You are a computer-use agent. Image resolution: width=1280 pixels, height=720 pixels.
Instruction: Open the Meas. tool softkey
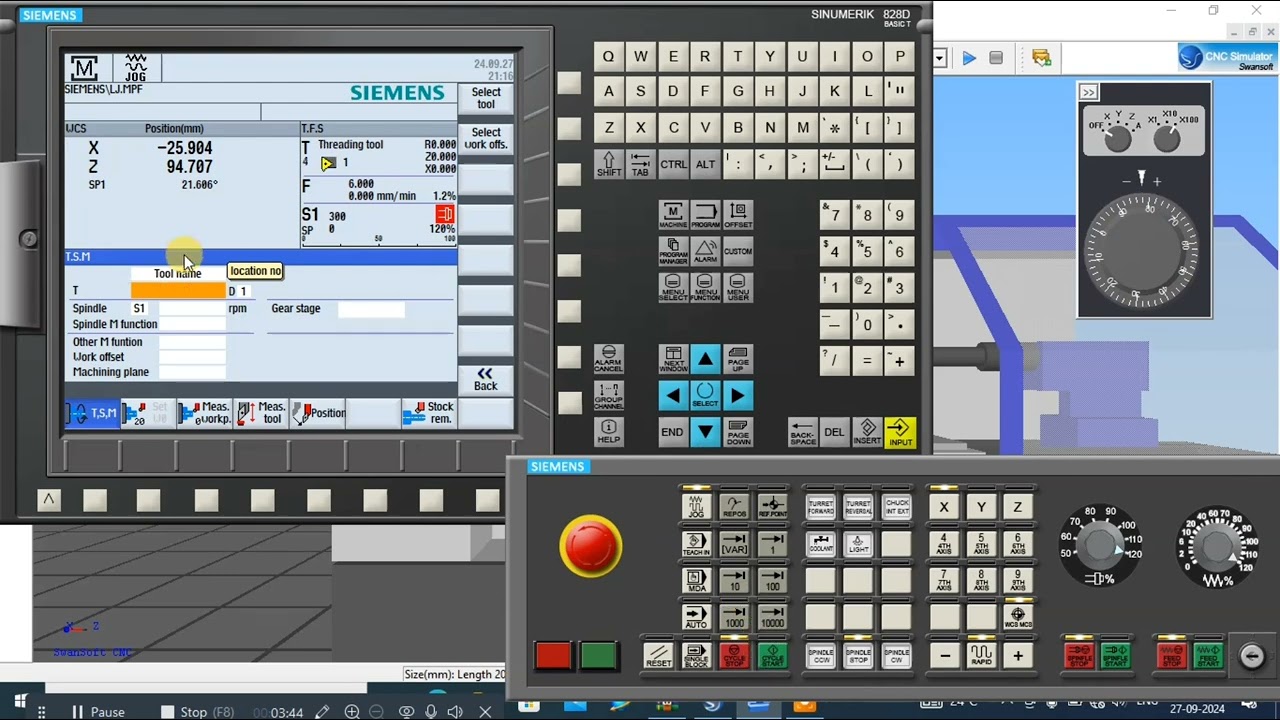point(260,413)
